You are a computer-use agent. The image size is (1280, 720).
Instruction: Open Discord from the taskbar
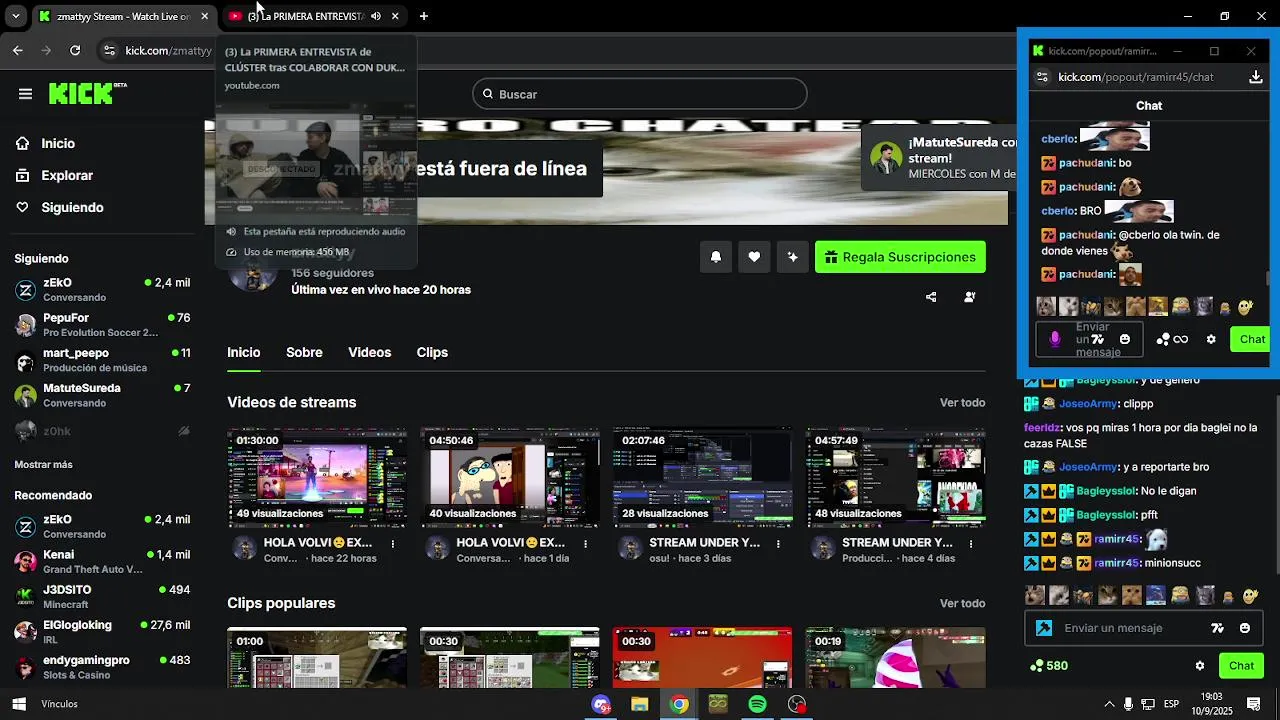[x=601, y=704]
